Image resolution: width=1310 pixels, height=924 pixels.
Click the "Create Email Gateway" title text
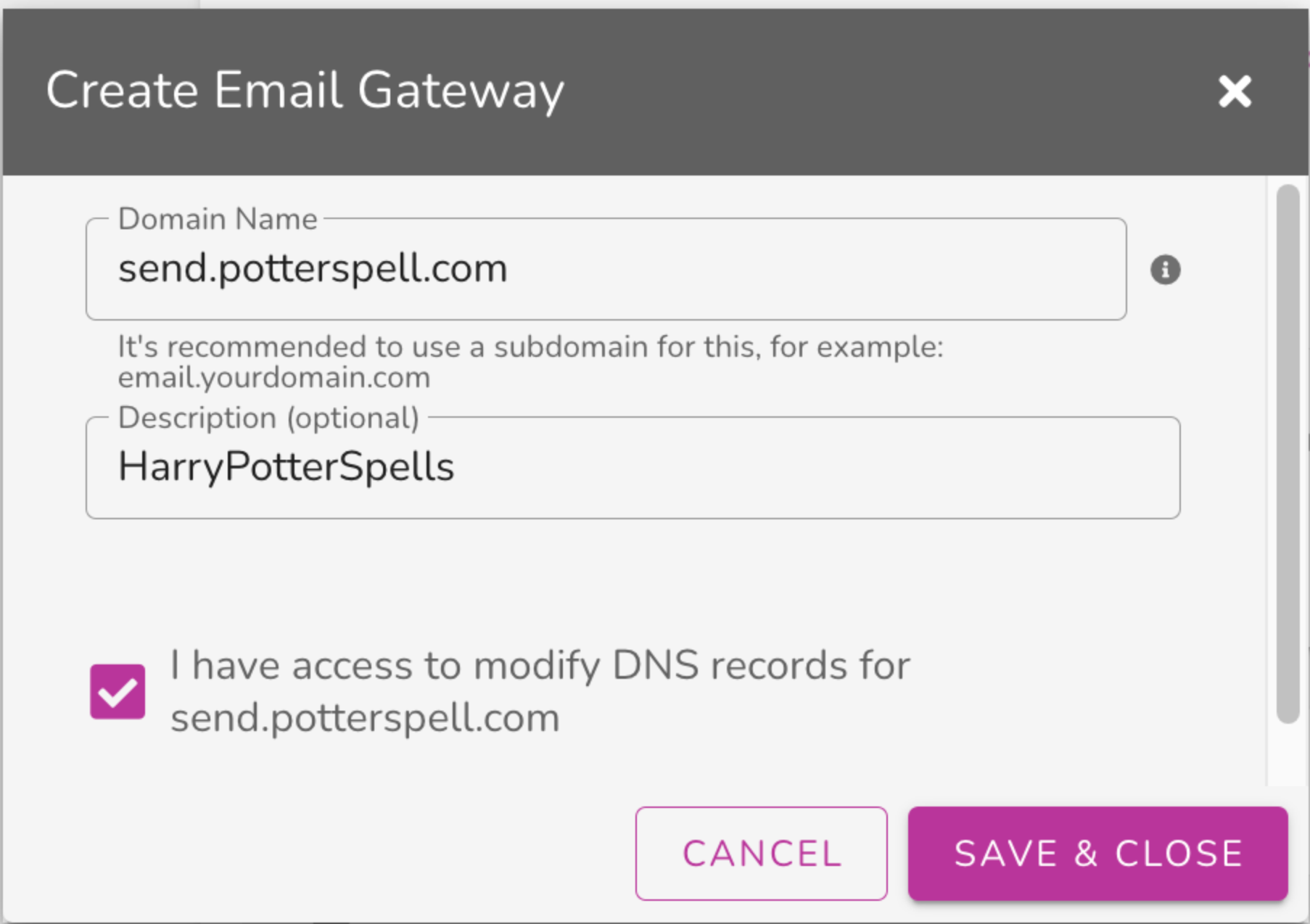pos(305,91)
